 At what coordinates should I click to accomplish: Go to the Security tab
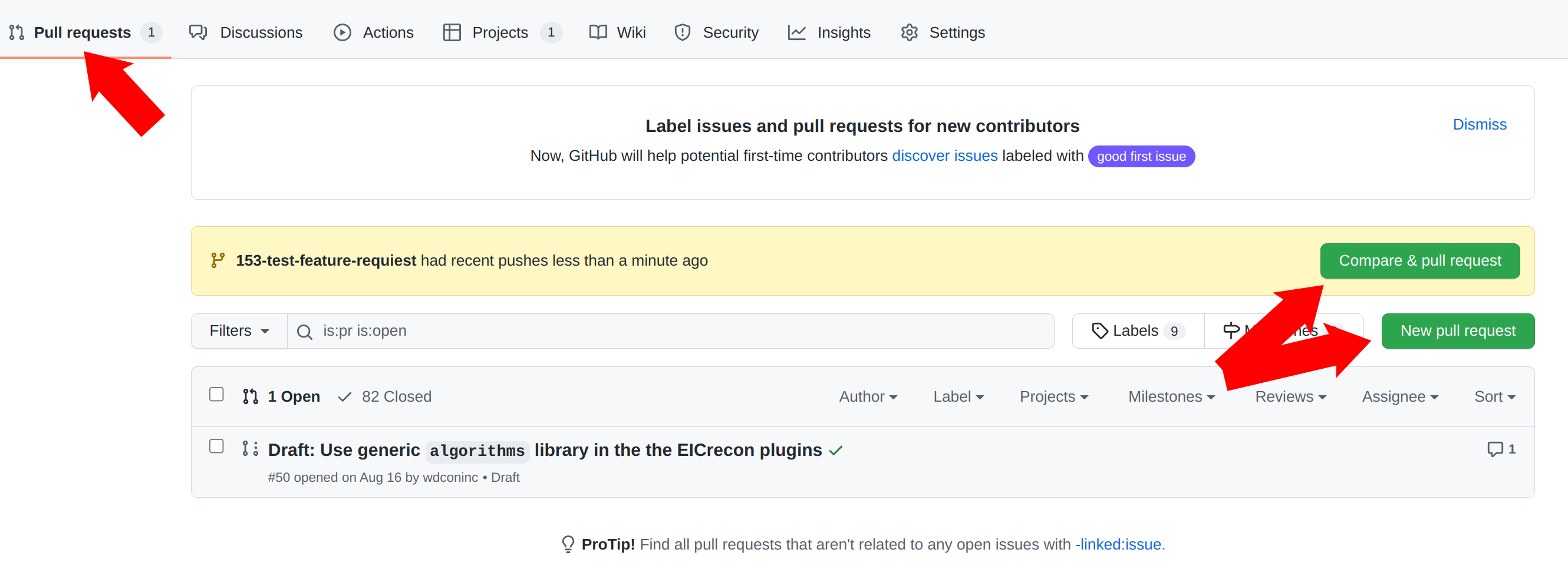(716, 32)
